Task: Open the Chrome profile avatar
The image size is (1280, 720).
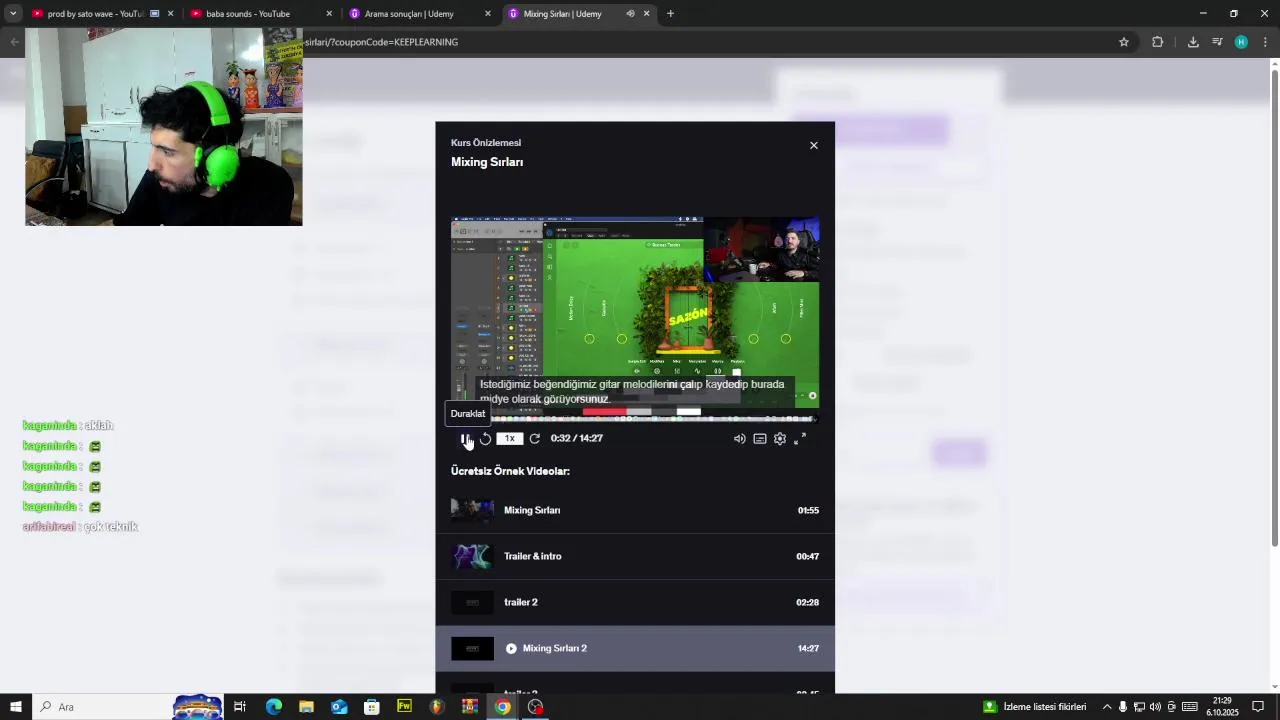Action: 1241,42
